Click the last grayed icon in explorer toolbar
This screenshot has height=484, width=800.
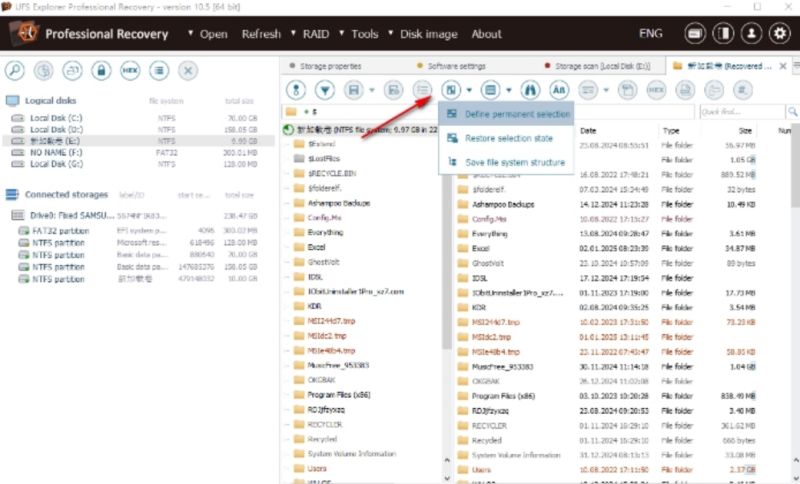pos(742,90)
